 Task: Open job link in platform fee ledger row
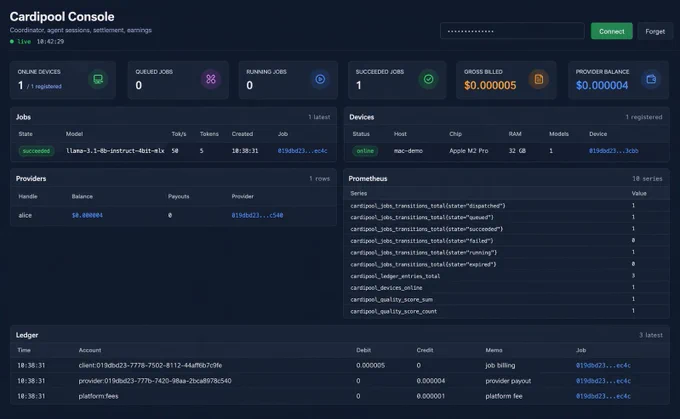603,396
